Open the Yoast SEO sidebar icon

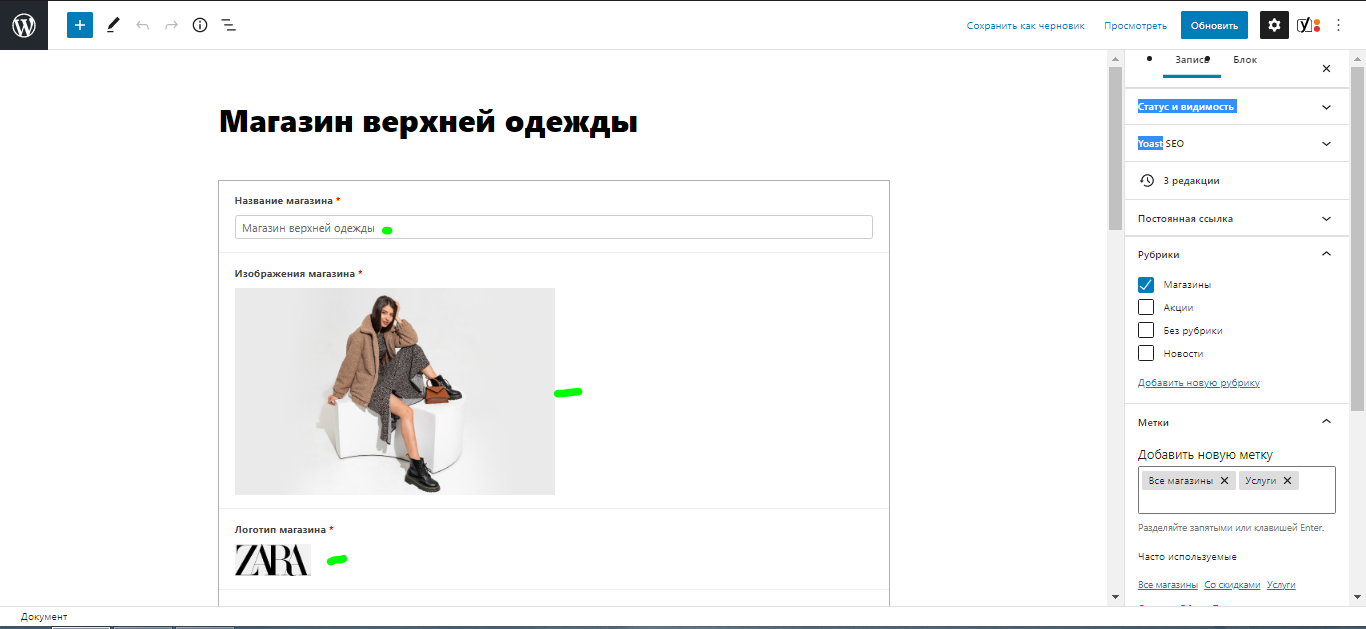point(1309,25)
